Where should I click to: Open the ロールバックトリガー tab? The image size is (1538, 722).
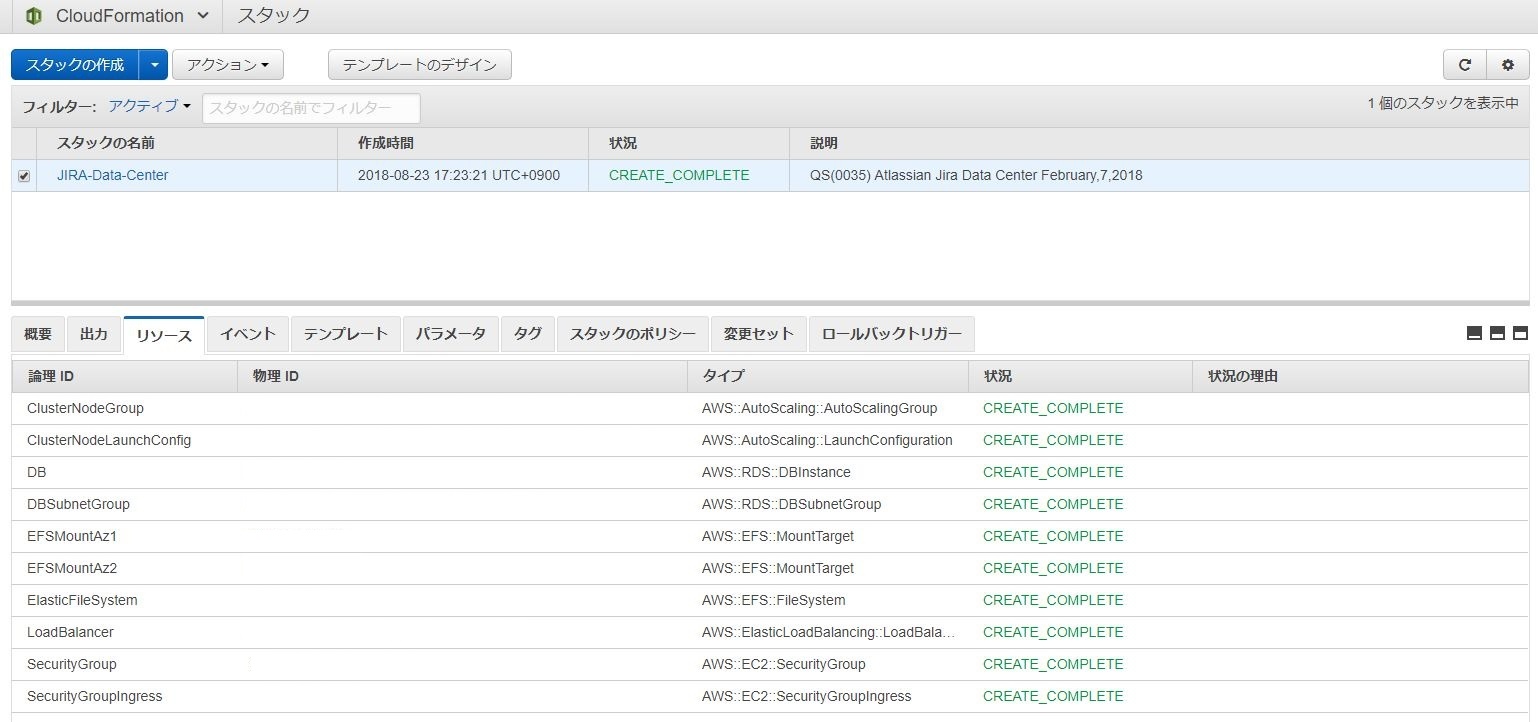[892, 334]
